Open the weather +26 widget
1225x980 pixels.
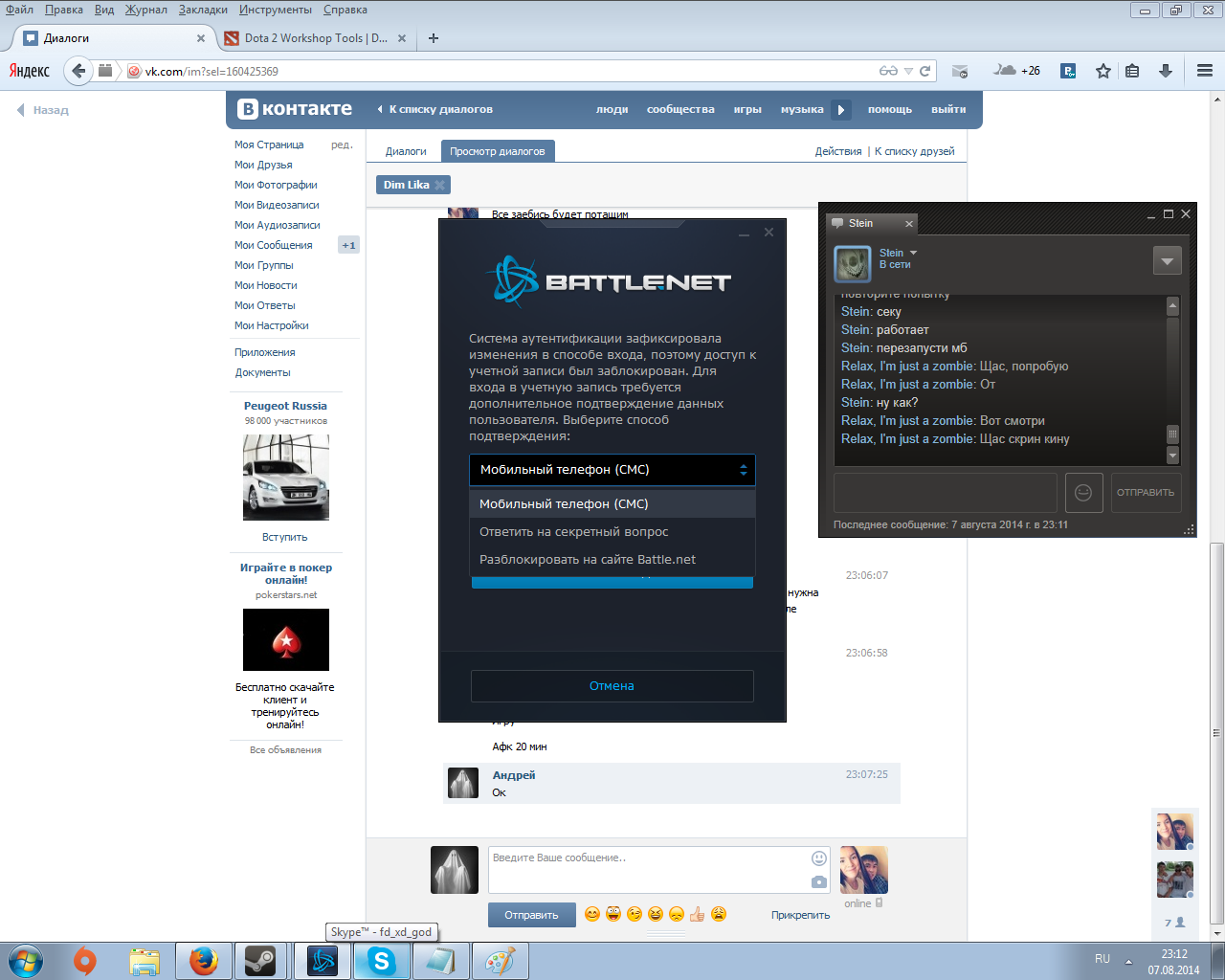click(1017, 71)
